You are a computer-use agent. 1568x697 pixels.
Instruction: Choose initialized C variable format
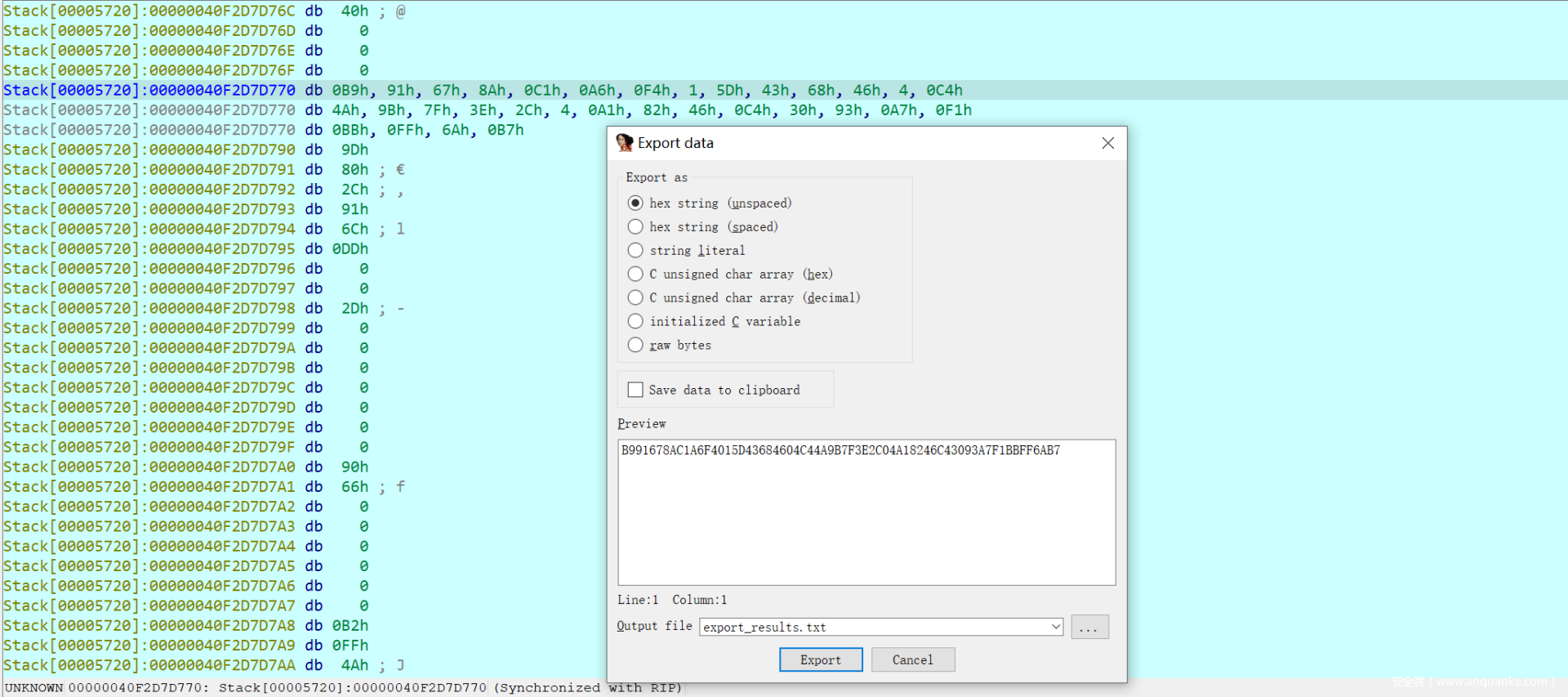635,321
